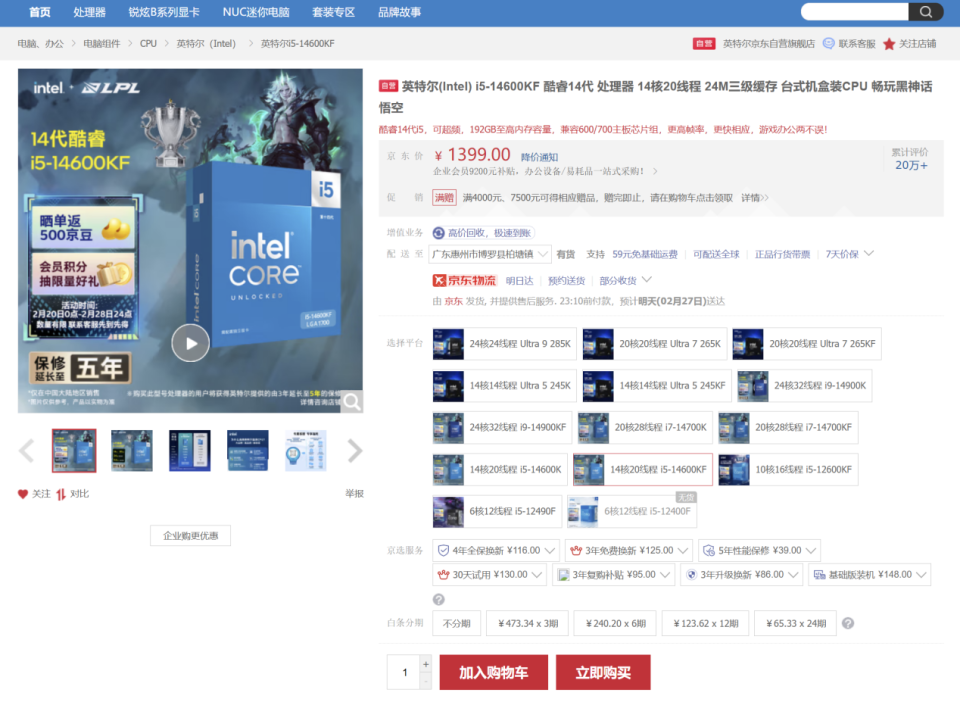Screen dimensions: 960x702
Task: Choose 14核14线程 Ultra 5 245K option
Action: [x=504, y=386]
